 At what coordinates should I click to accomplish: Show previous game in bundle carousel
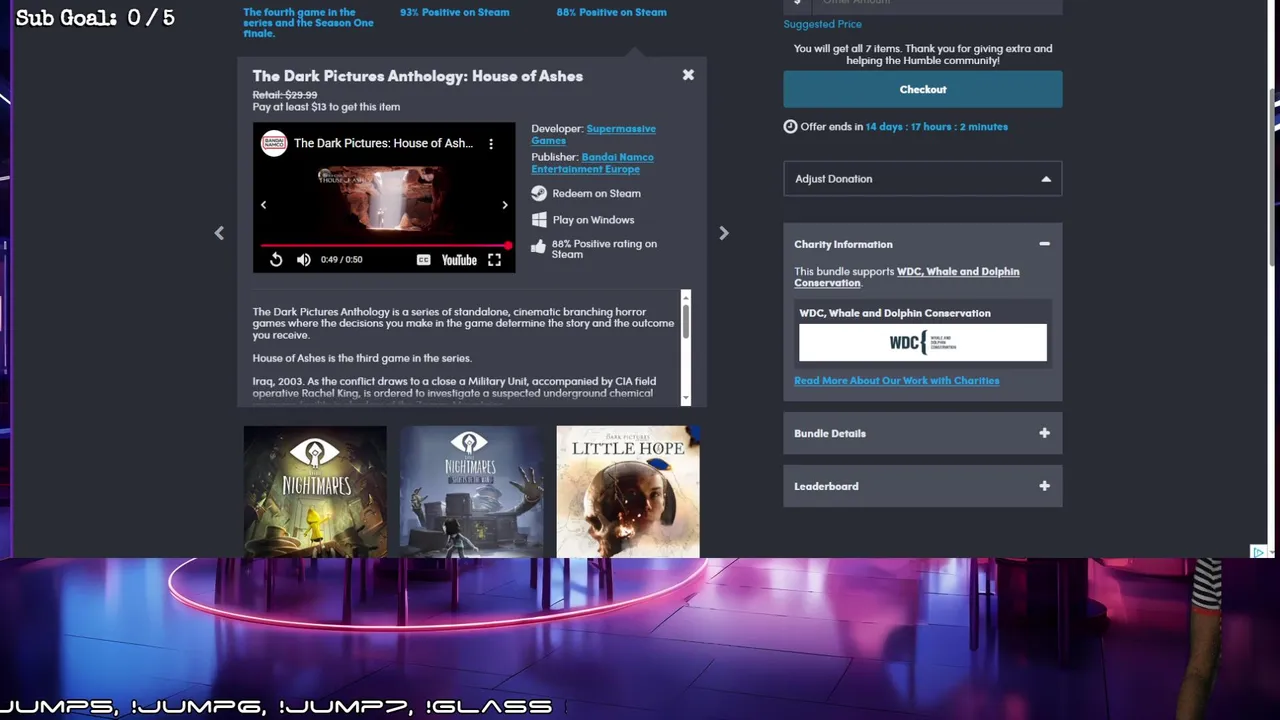tap(219, 233)
